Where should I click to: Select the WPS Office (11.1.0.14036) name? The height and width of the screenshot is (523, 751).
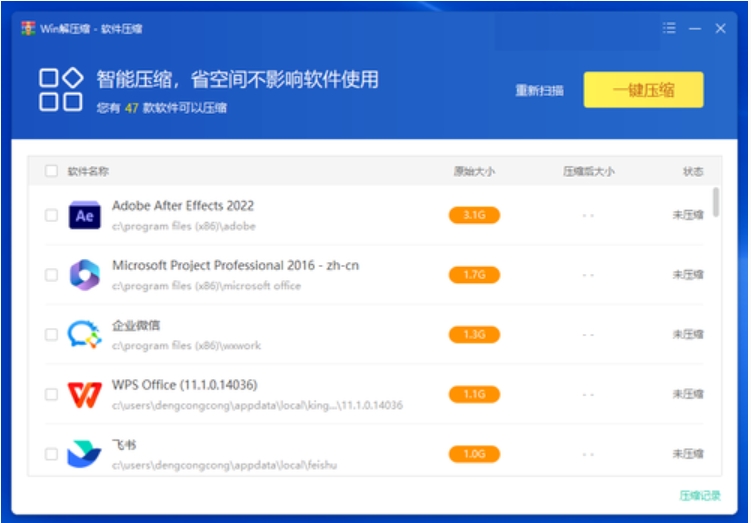coord(184,385)
